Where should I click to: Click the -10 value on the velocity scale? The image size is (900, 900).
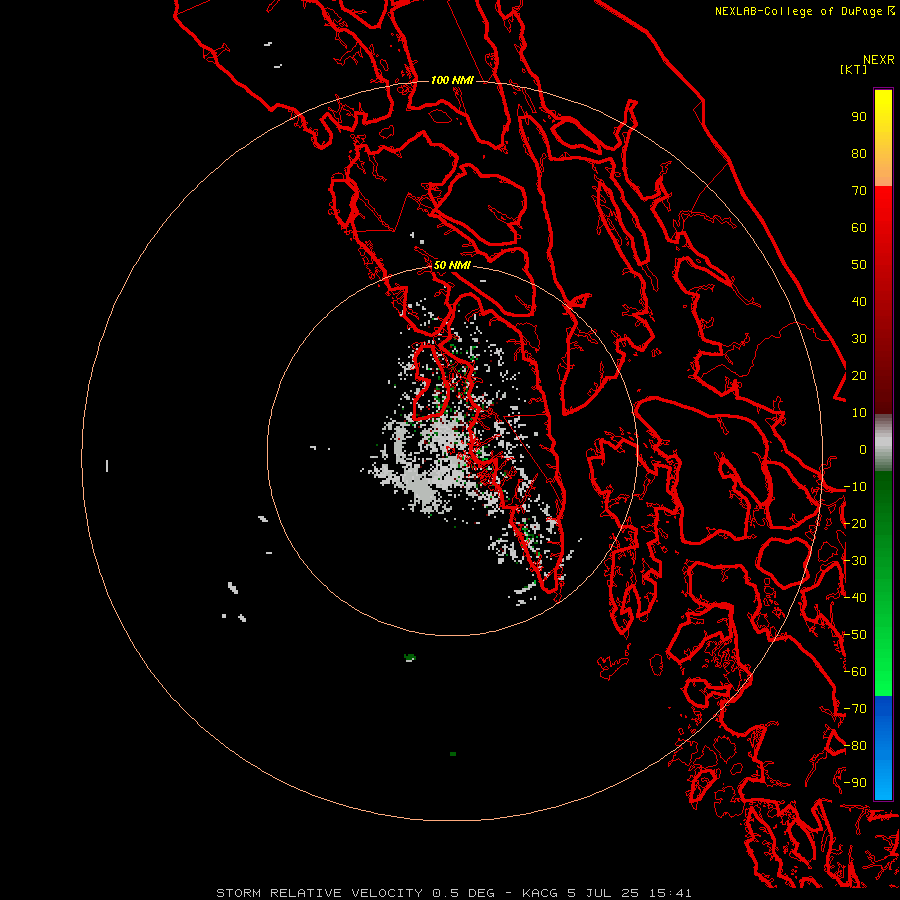855,487
